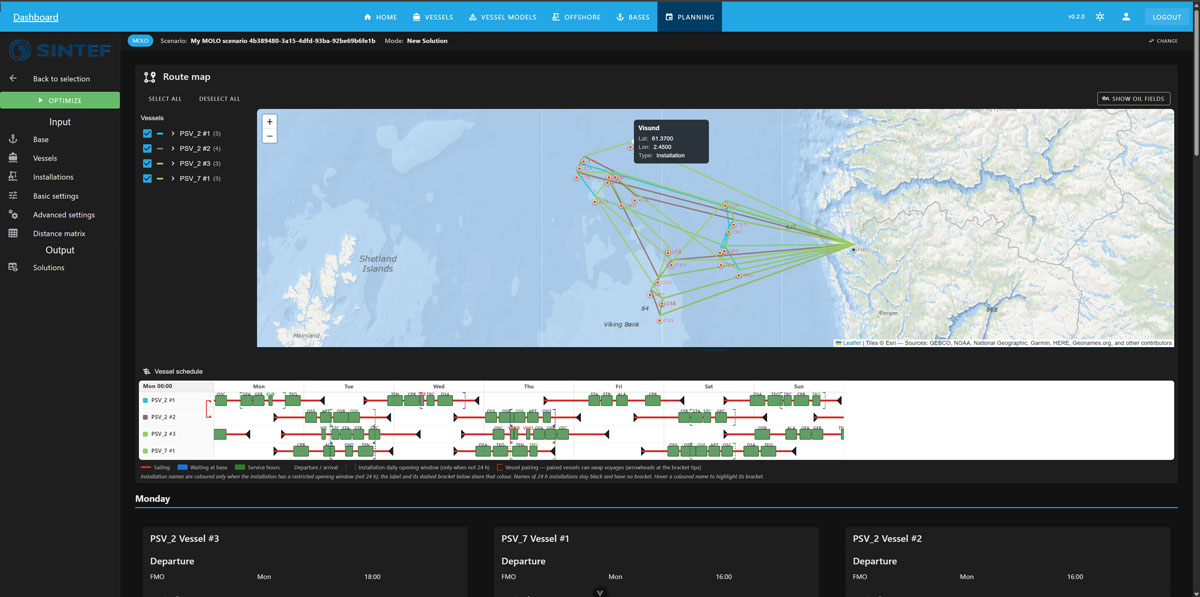Click the Vessel schedule header icon
Image resolution: width=1200 pixels, height=597 pixels.
(147, 371)
